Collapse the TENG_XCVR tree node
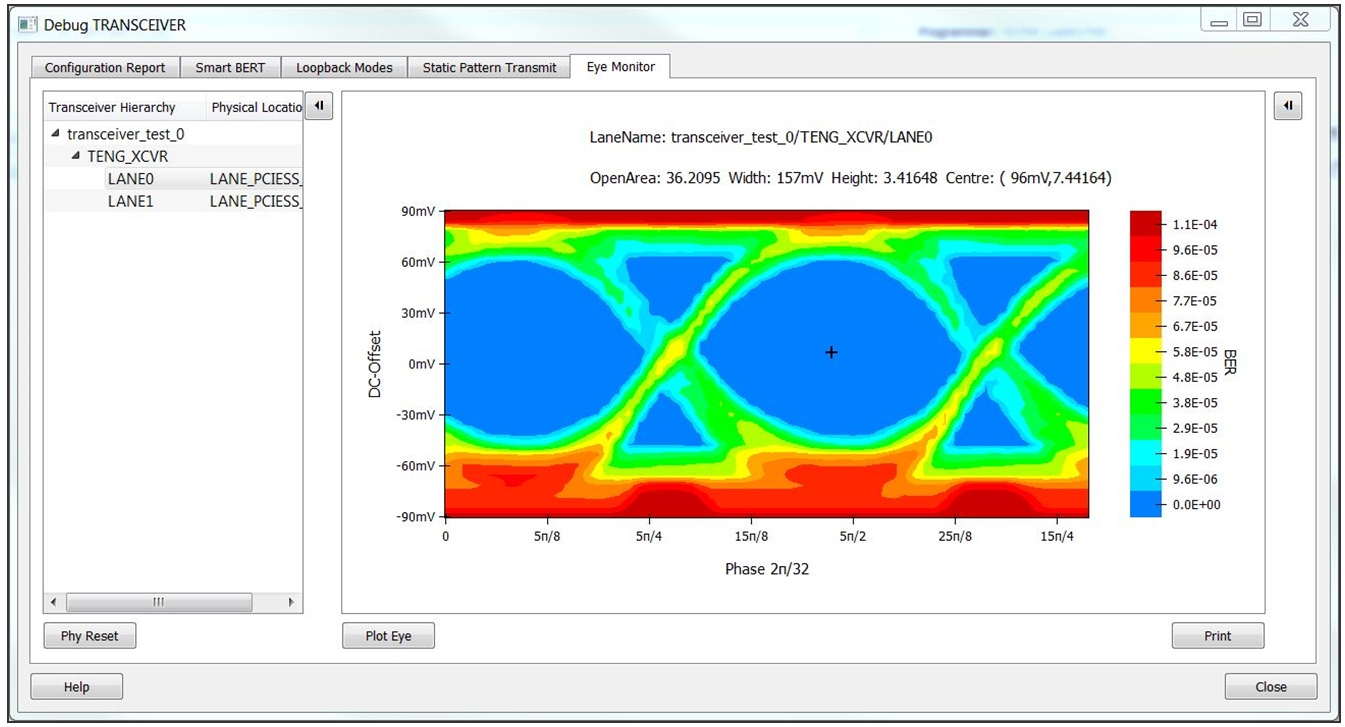 tap(76, 156)
